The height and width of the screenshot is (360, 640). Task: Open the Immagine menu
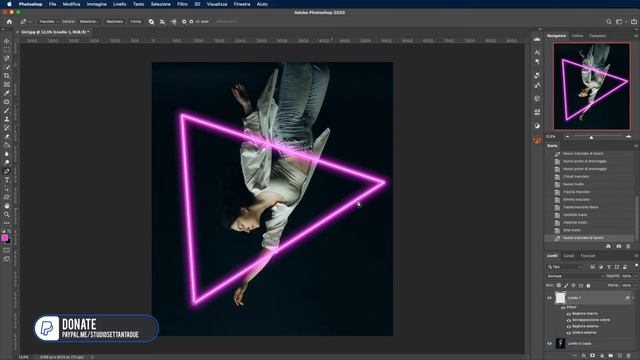96,4
